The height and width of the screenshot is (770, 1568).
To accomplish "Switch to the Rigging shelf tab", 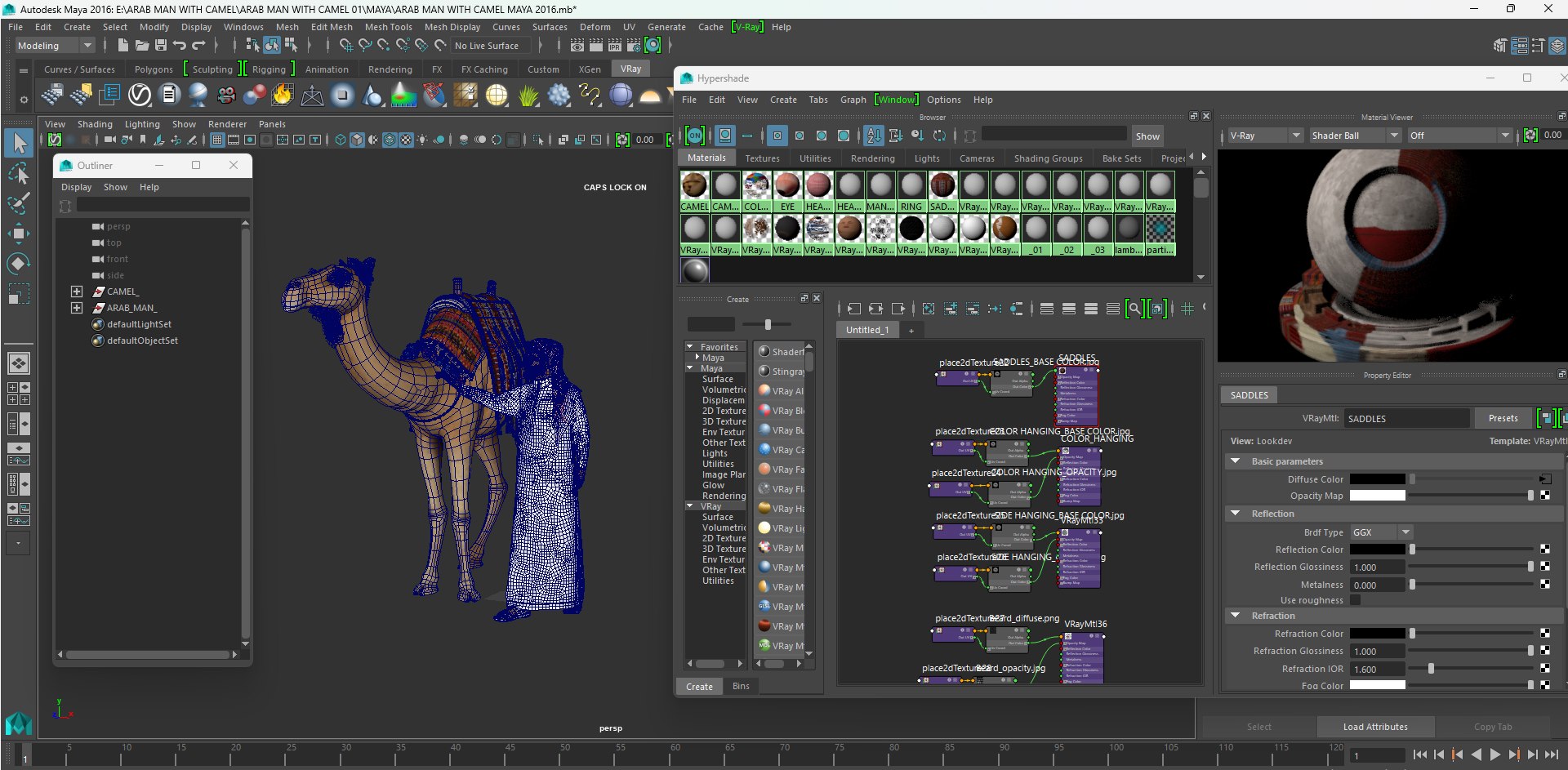I will point(269,69).
